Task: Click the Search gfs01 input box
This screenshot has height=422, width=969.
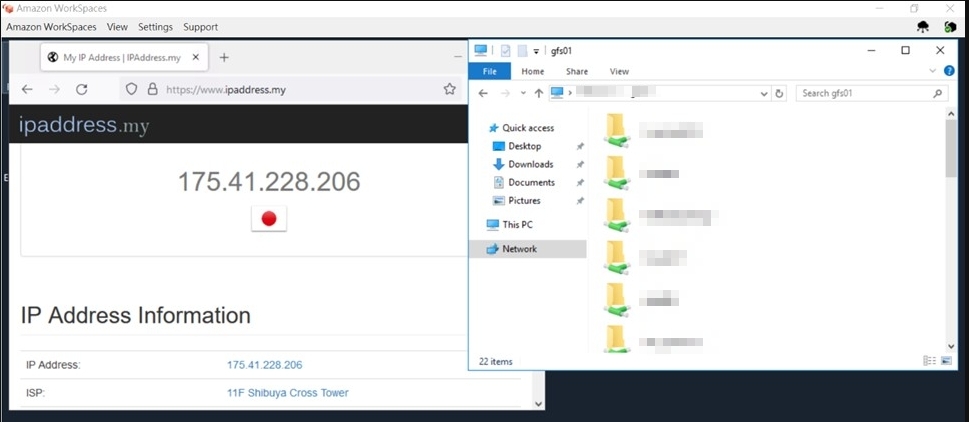Action: pyautogui.click(x=864, y=93)
